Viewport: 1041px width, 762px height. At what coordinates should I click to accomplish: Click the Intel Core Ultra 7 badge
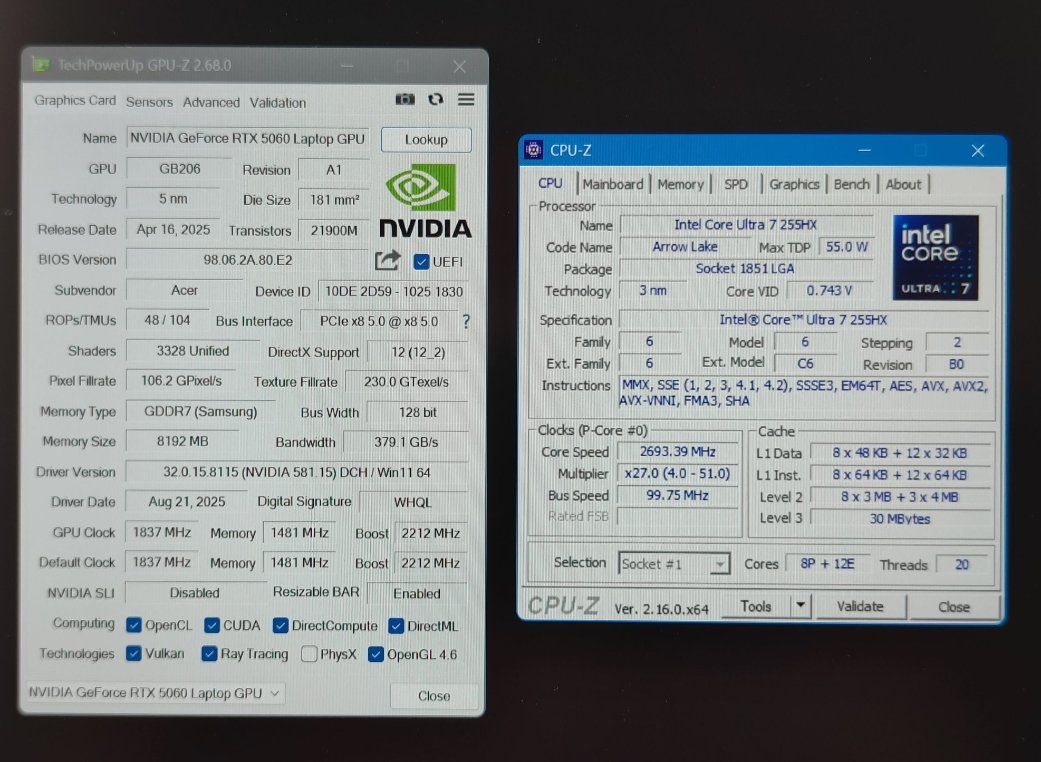point(935,257)
